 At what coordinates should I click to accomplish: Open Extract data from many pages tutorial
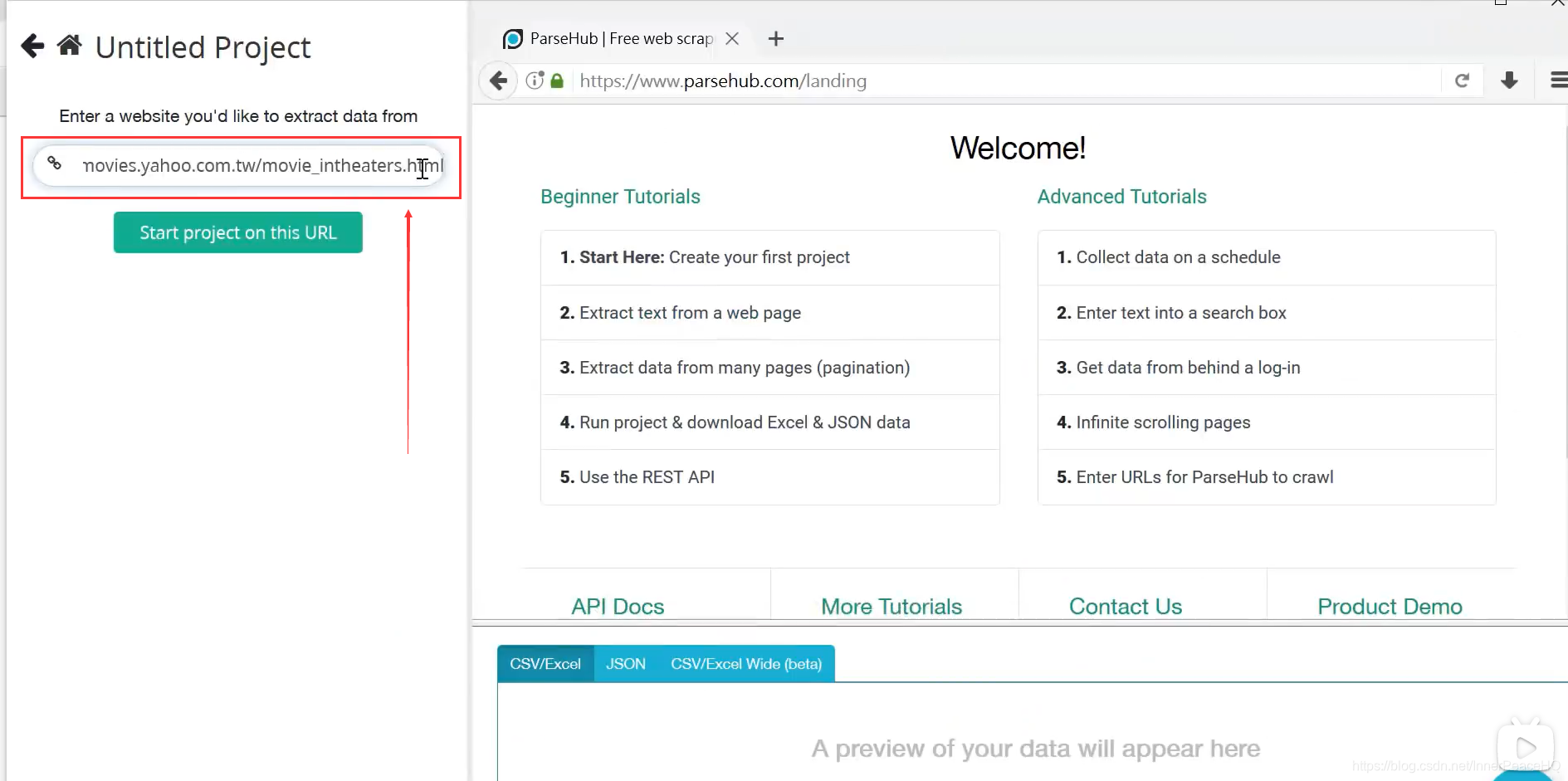769,368
